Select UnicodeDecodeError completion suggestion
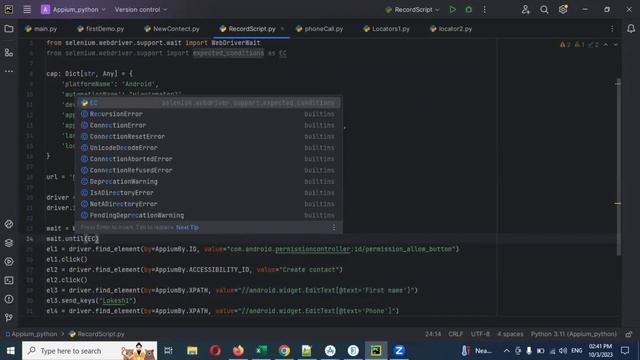This screenshot has height=360, width=640. [209, 148]
